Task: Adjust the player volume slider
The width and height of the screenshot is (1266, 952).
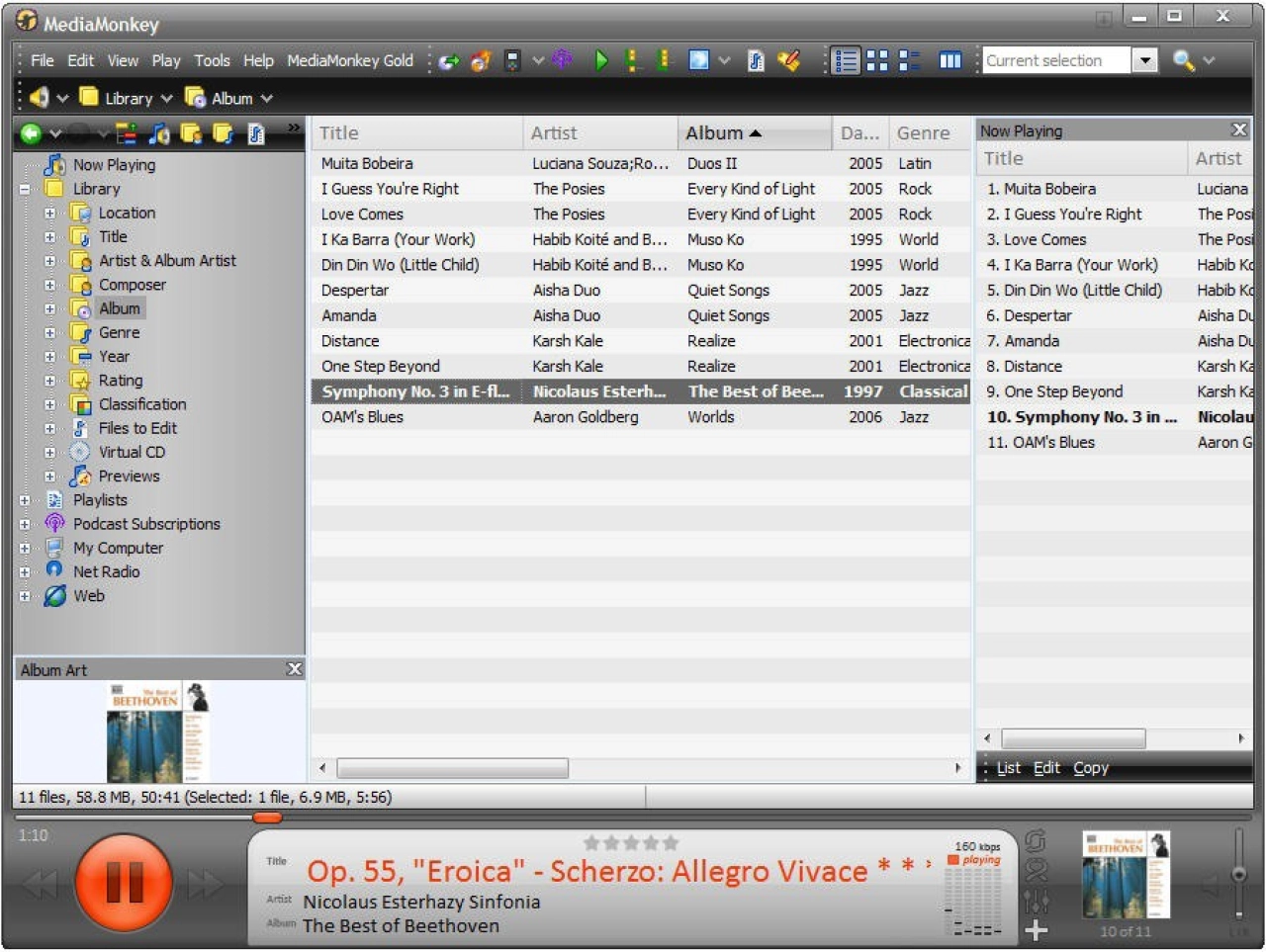Action: 1238,875
